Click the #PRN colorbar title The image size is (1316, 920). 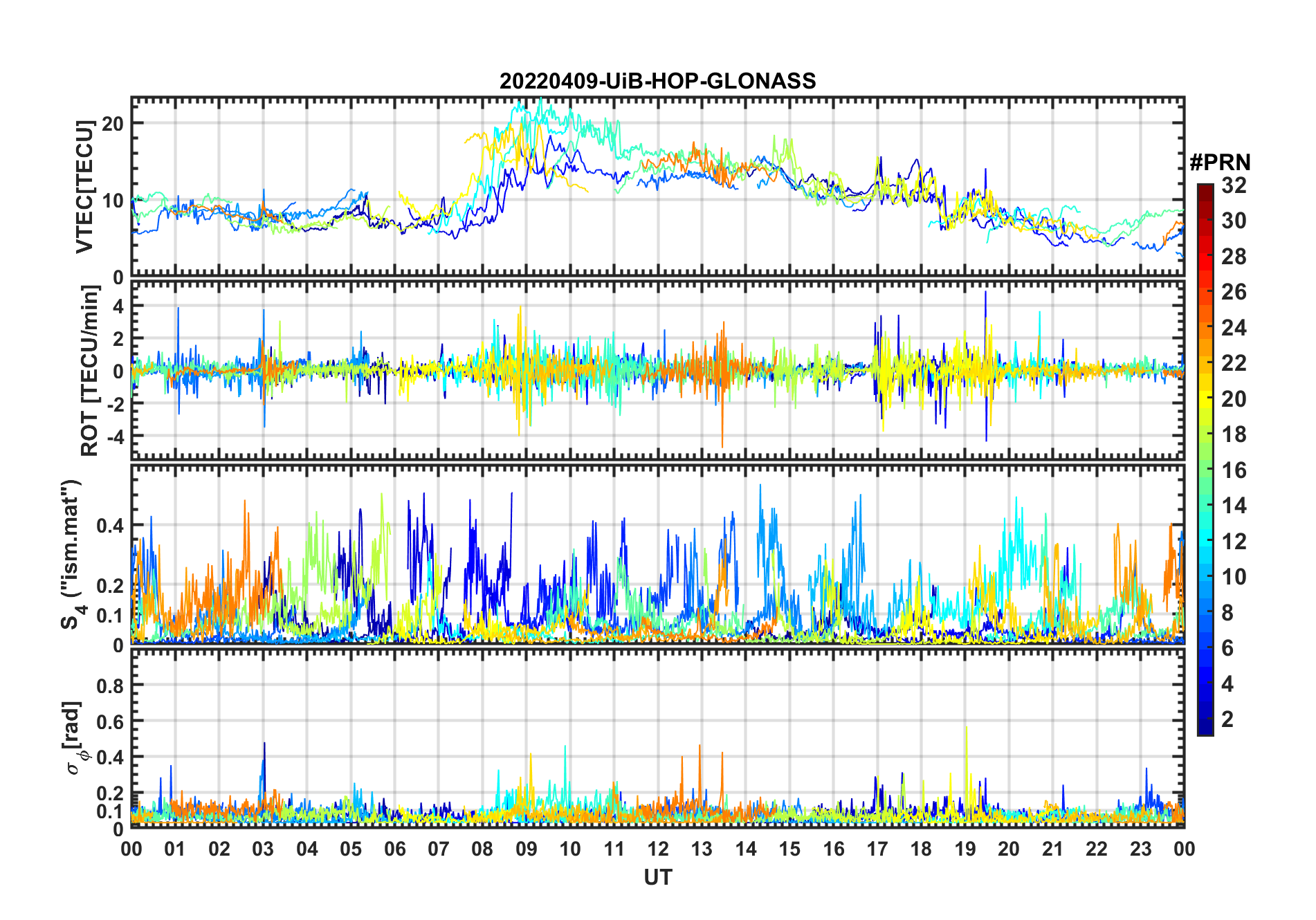tap(1220, 163)
